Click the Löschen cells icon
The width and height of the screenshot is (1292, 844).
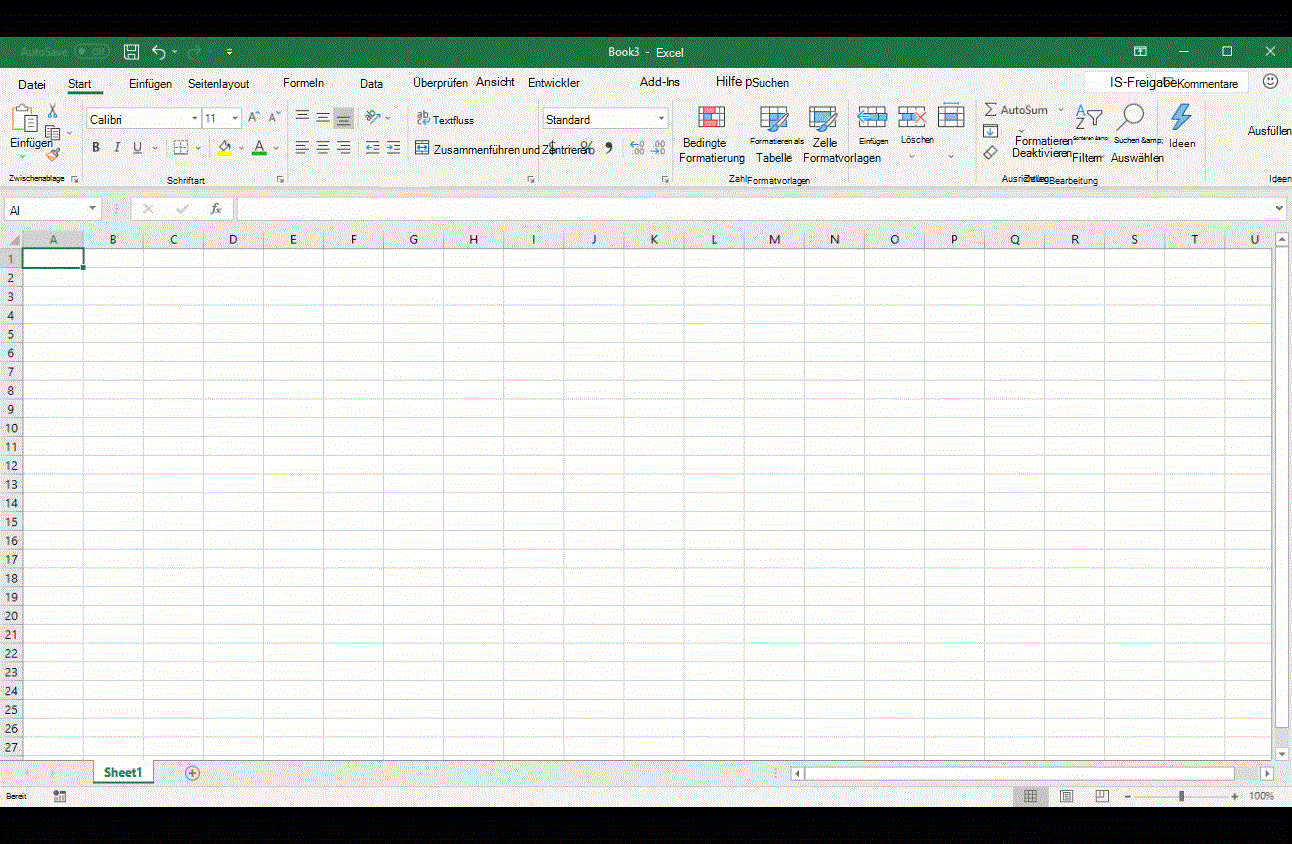912,117
